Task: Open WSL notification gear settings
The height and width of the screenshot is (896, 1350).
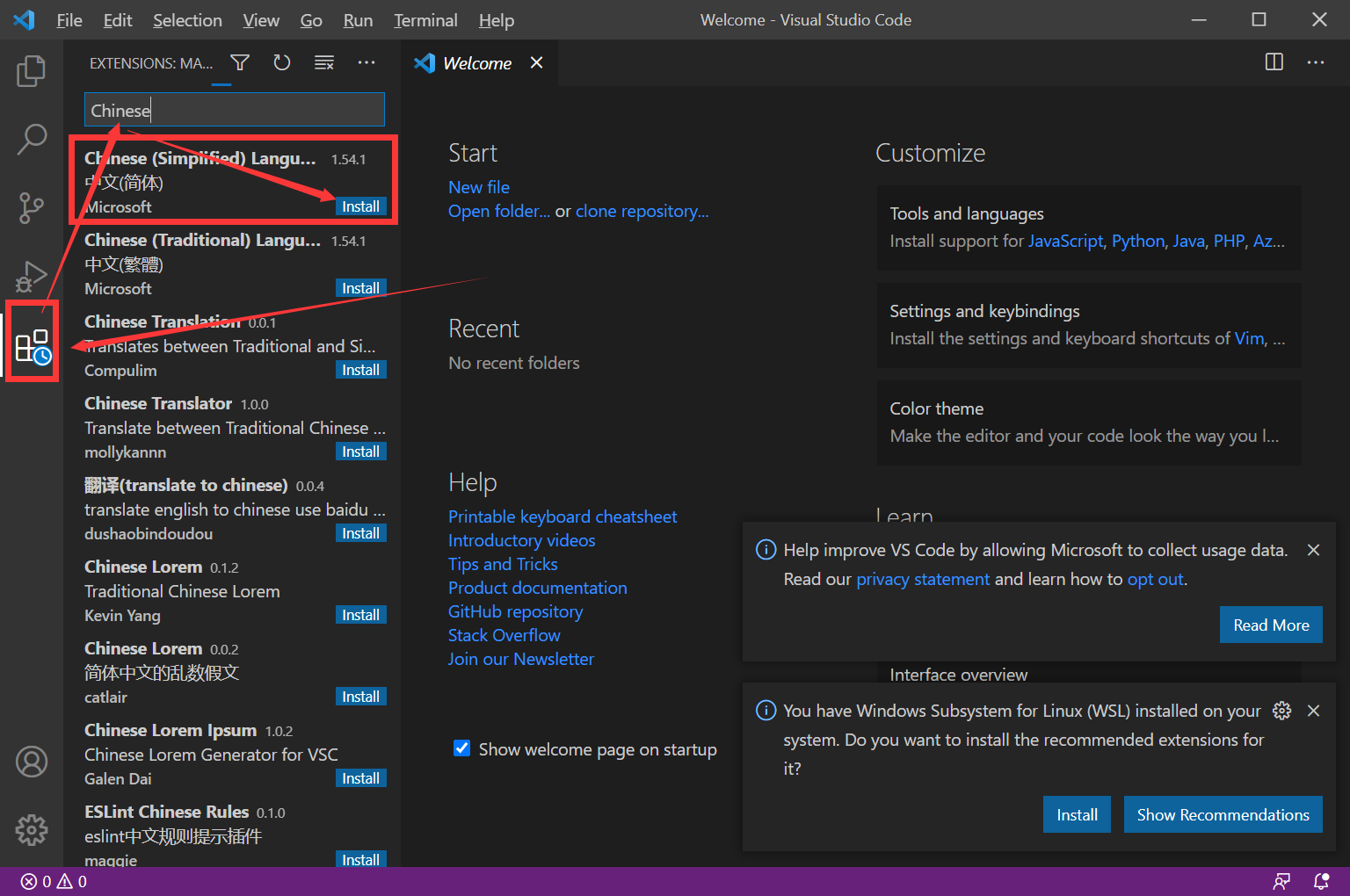Action: pyautogui.click(x=1282, y=711)
